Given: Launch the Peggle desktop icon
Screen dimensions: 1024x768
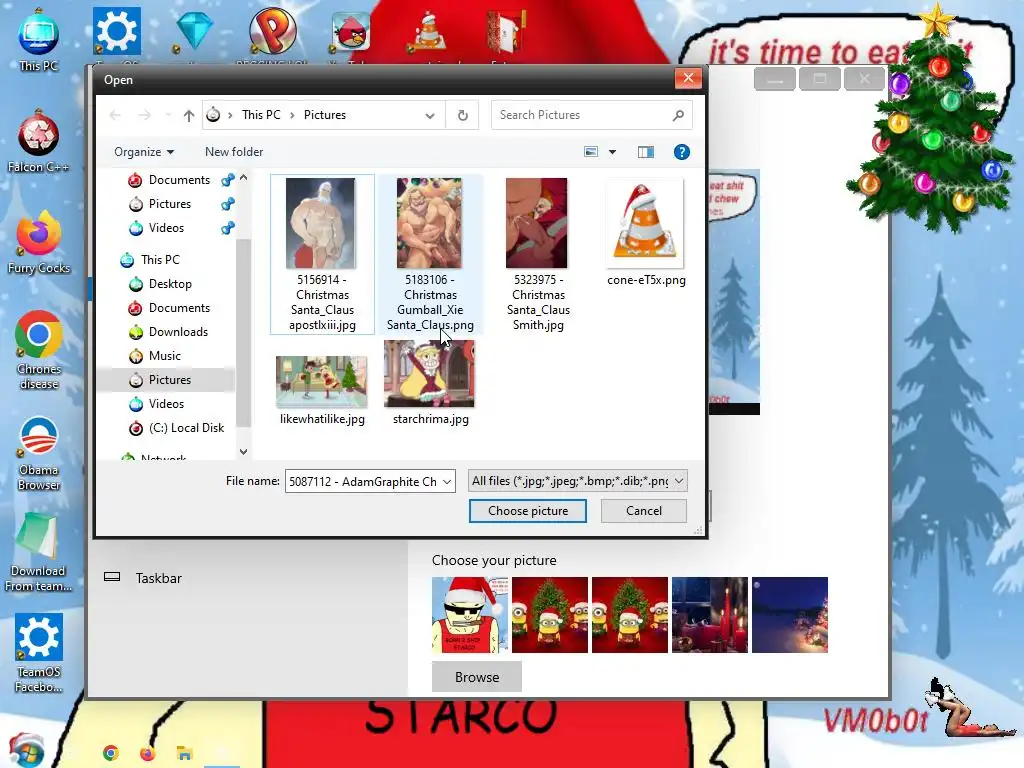Looking at the screenshot, I should pyautogui.click(x=272, y=31).
